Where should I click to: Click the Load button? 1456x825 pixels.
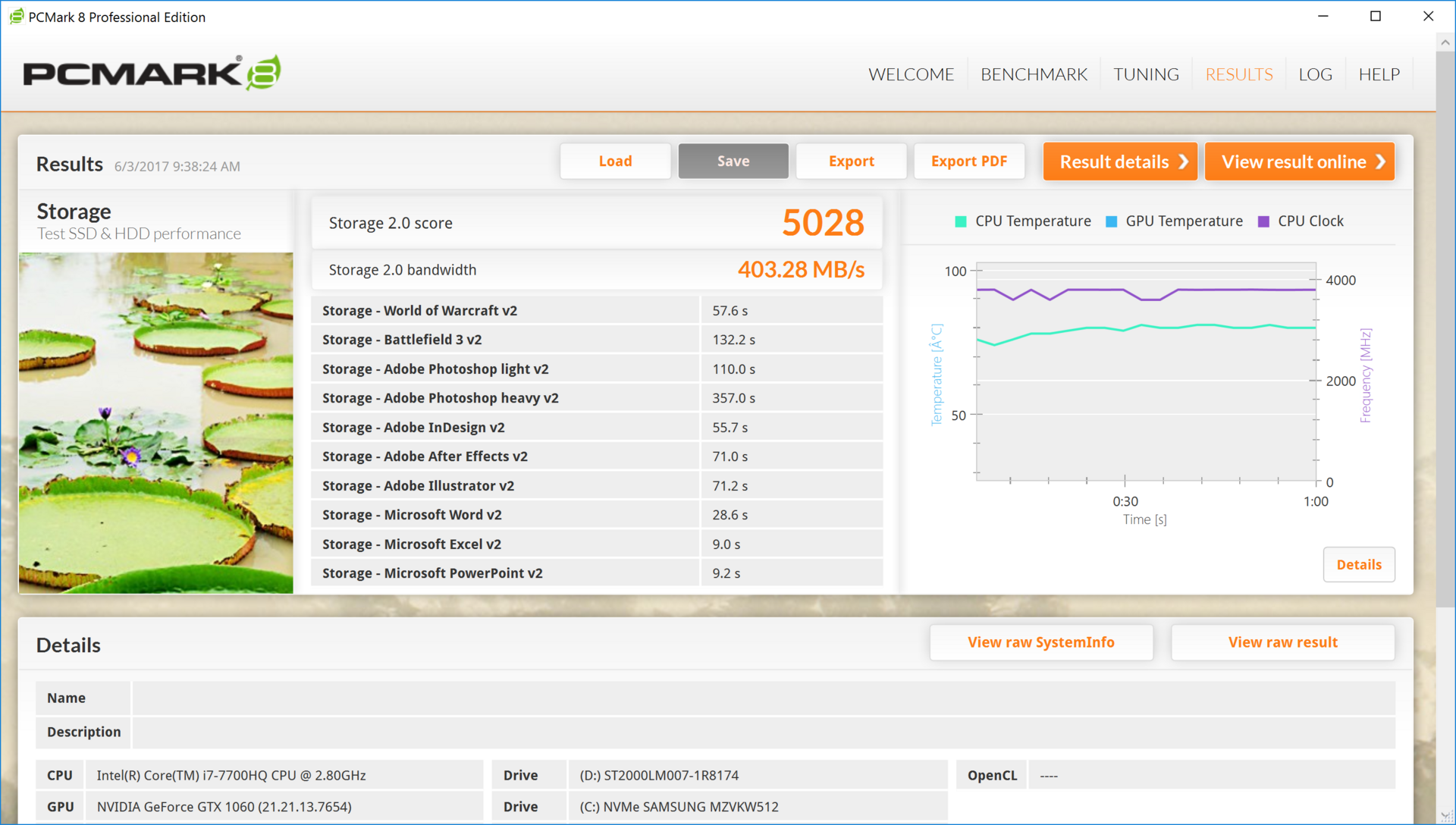tap(615, 161)
